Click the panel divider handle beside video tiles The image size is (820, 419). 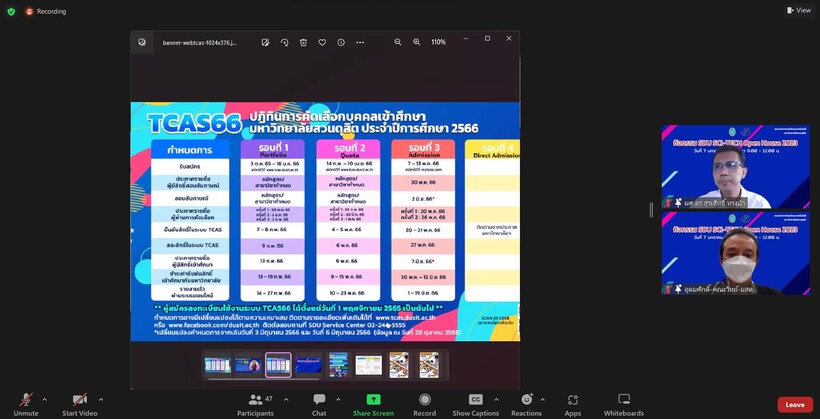click(651, 210)
